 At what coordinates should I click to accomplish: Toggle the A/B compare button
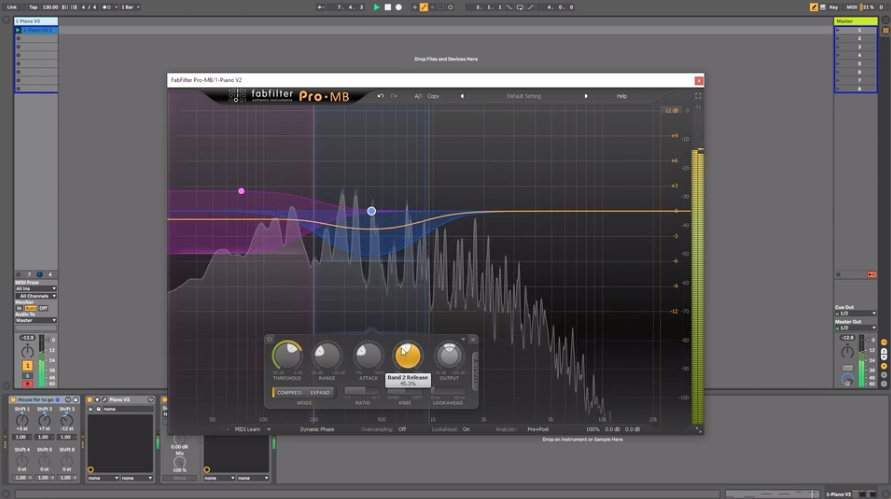click(418, 96)
